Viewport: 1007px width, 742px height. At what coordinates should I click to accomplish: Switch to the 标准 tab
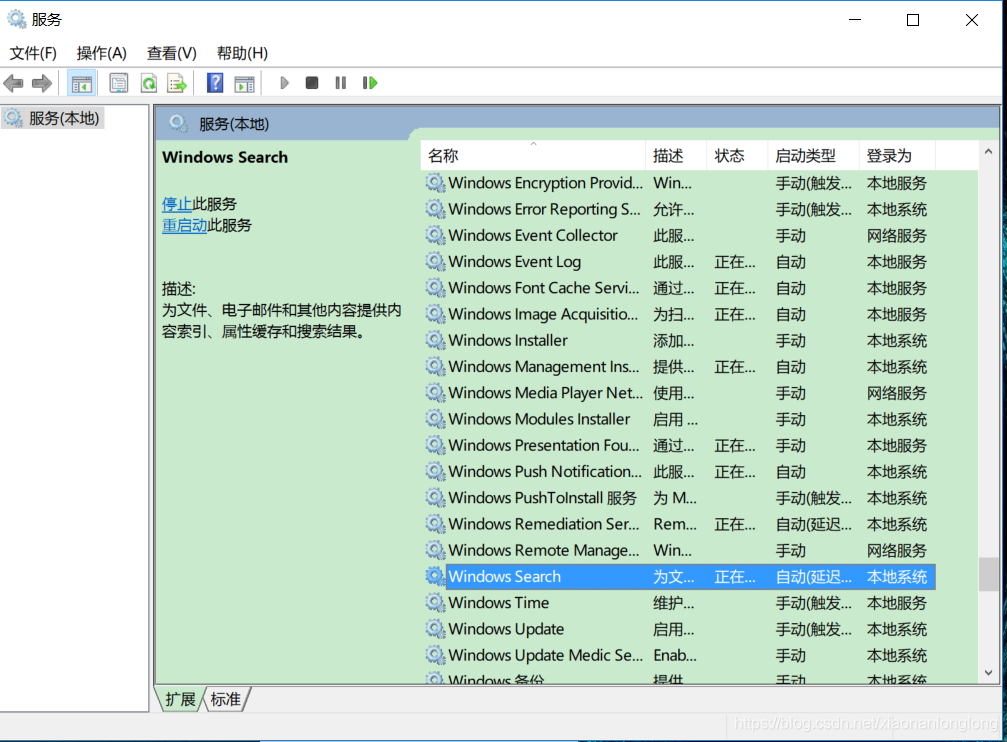pos(226,699)
